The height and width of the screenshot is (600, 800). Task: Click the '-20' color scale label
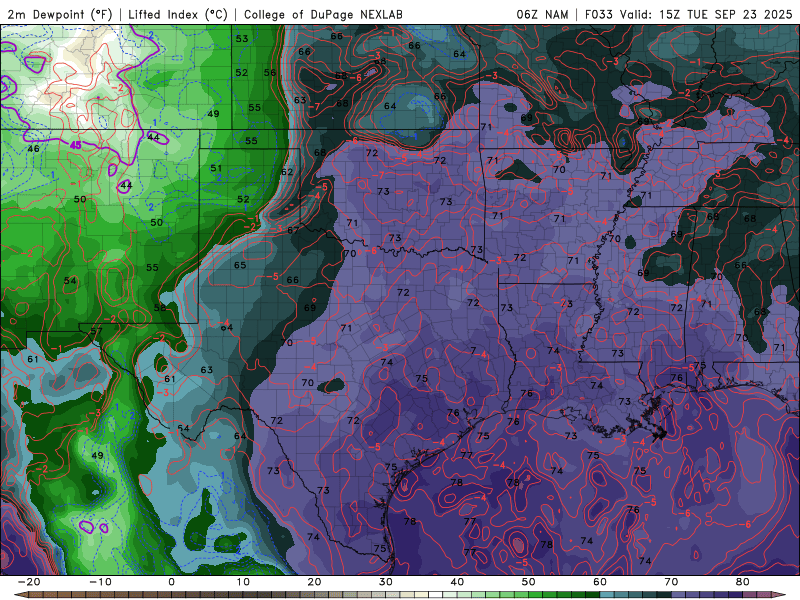(29, 582)
